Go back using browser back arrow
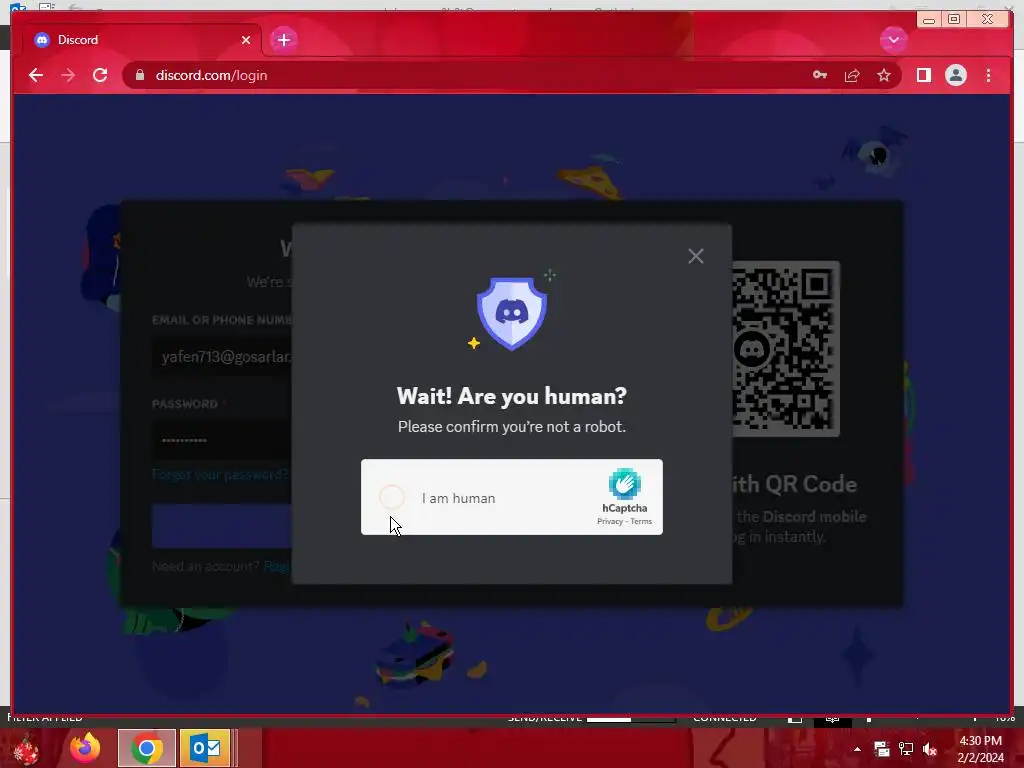This screenshot has height=768, width=1024. pos(36,75)
